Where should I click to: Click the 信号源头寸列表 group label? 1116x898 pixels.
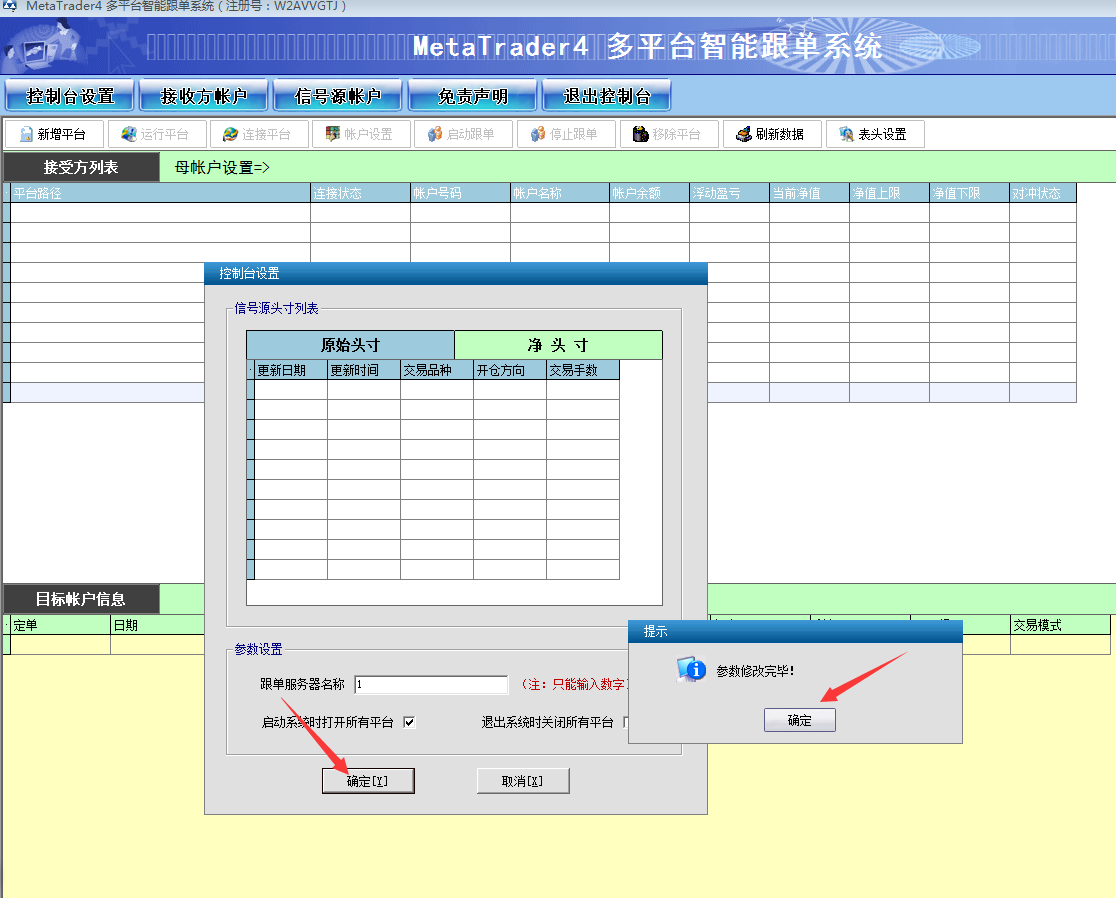(x=276, y=308)
